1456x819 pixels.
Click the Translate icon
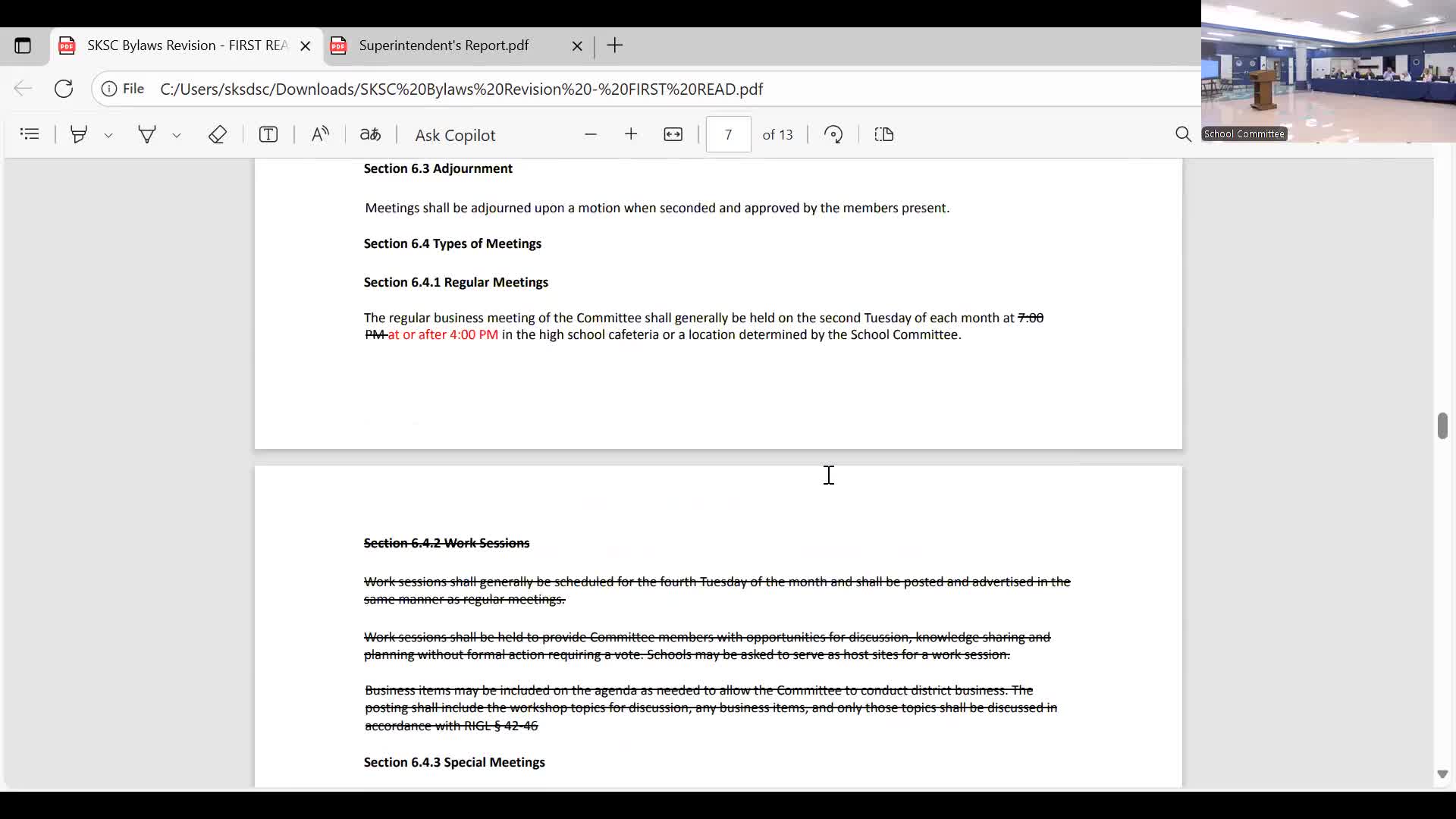click(370, 134)
